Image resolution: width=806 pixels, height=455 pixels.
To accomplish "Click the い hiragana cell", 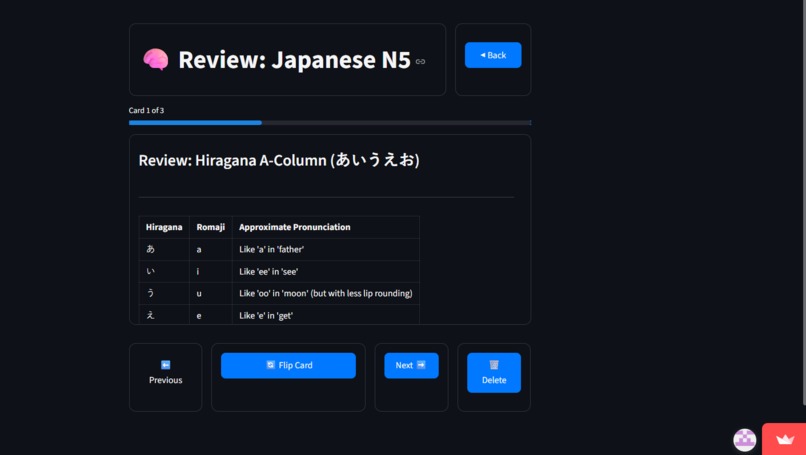I will tap(164, 271).
